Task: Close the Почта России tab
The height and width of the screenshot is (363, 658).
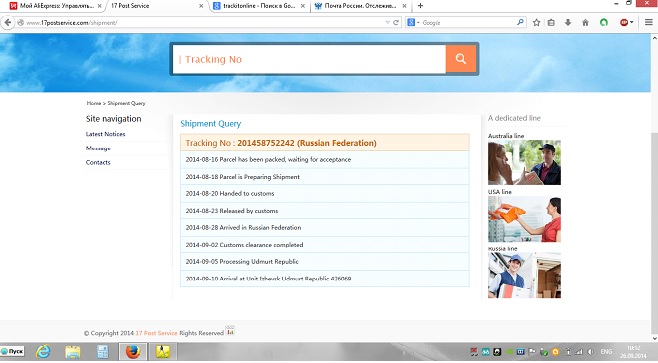Action: (405, 6)
